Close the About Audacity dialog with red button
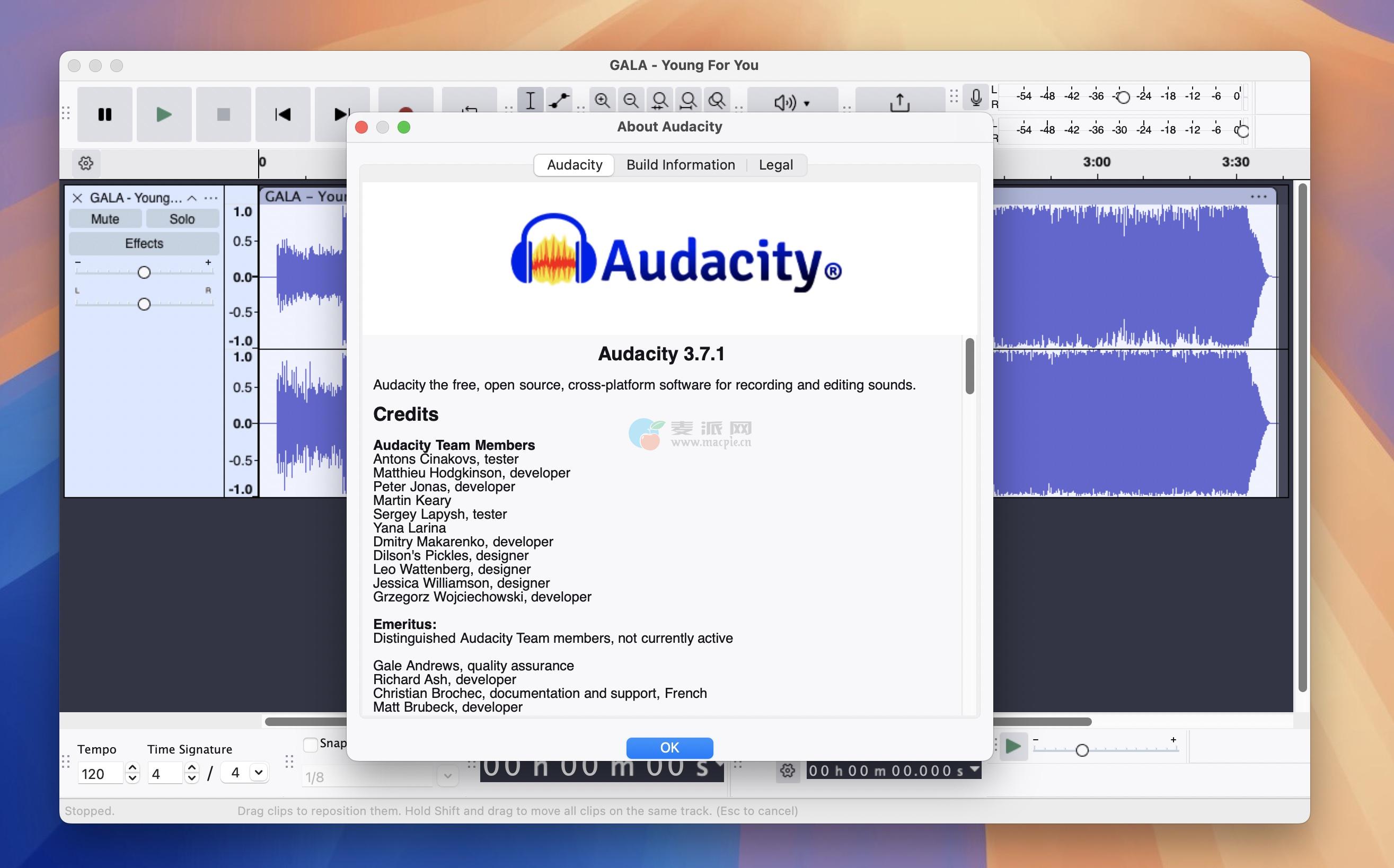This screenshot has height=868, width=1394. pyautogui.click(x=361, y=127)
